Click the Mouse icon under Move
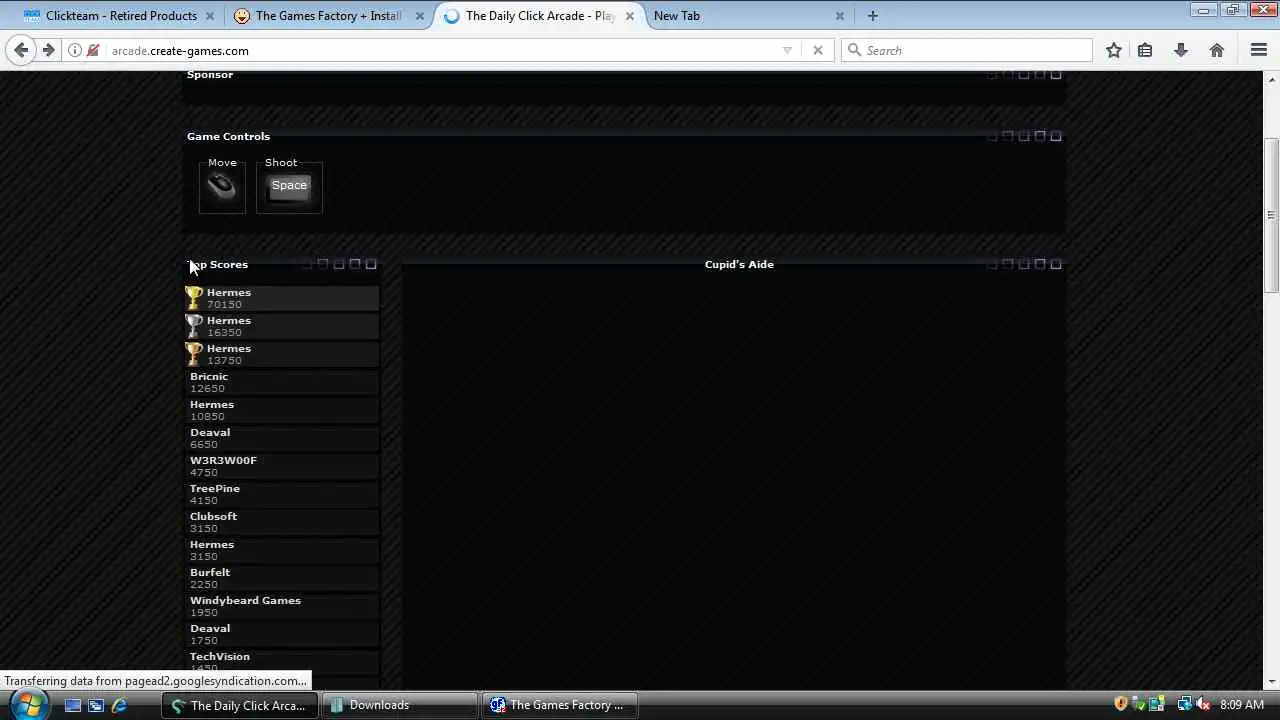1280x720 pixels. [221, 186]
